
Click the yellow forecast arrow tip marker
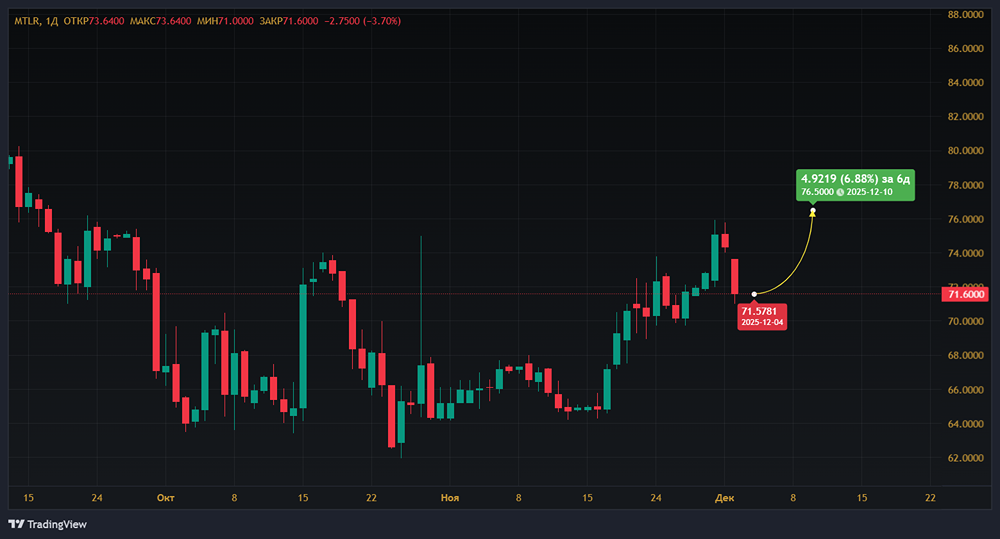click(812, 211)
